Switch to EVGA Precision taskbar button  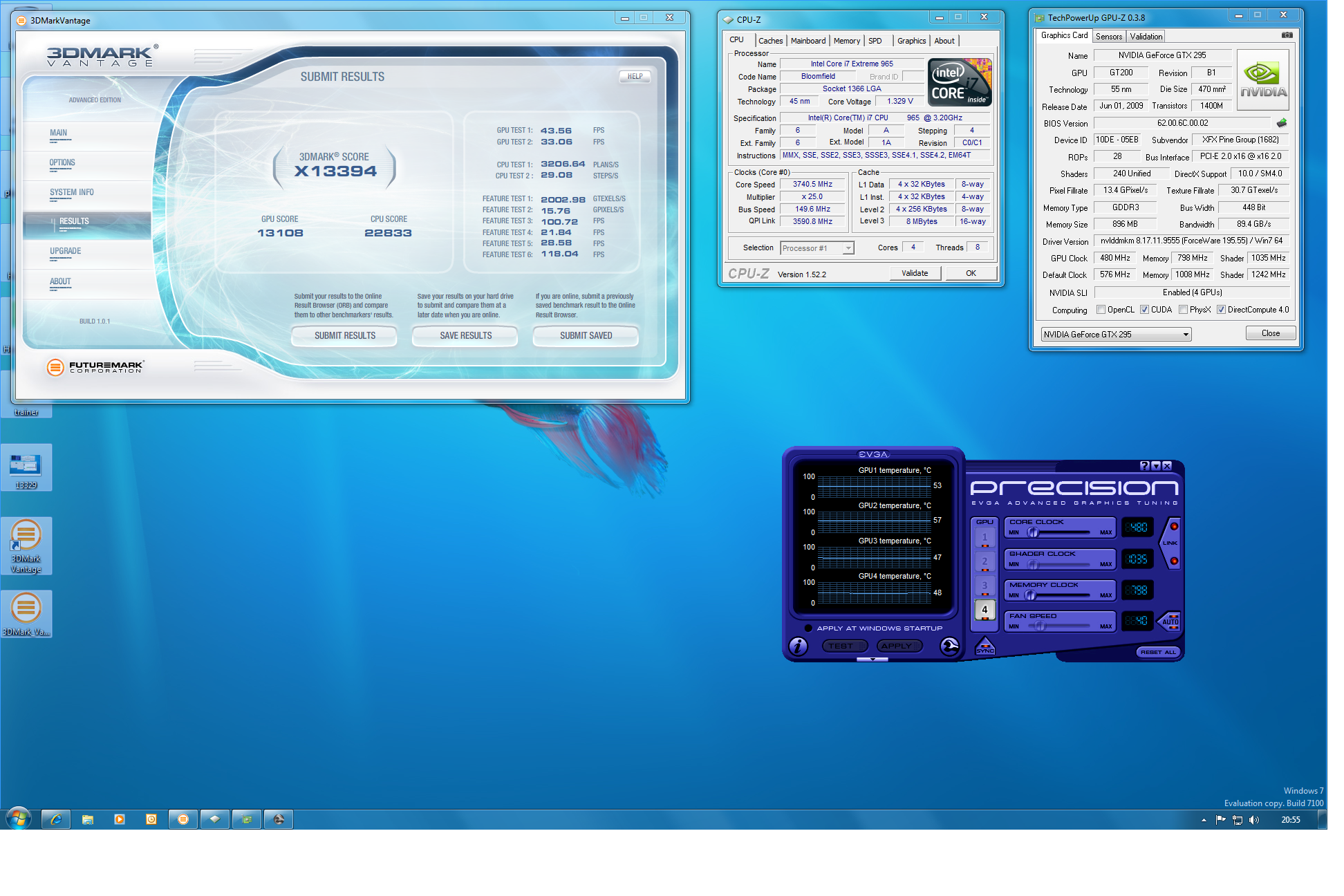click(279, 819)
